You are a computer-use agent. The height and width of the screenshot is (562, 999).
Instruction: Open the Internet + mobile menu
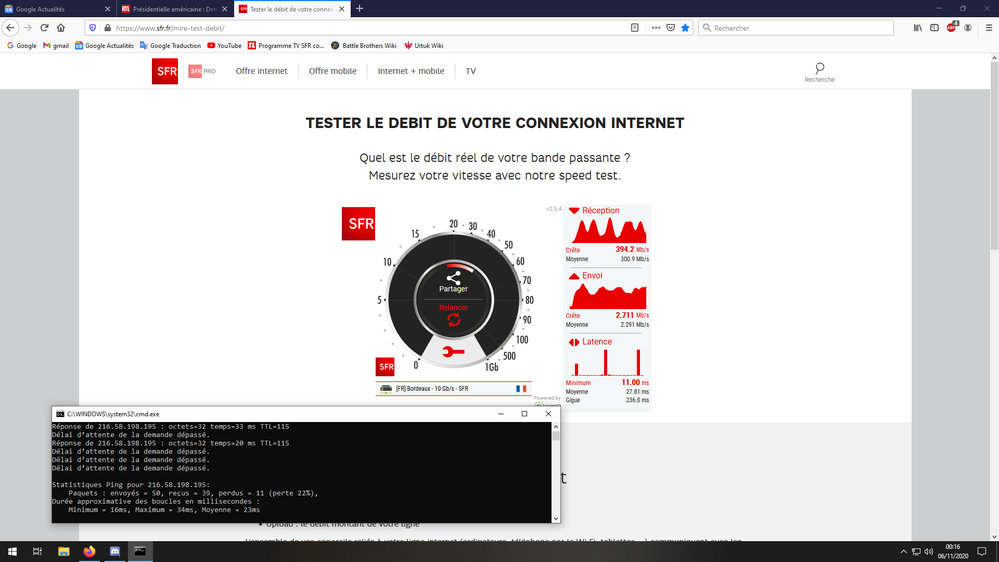pos(411,71)
